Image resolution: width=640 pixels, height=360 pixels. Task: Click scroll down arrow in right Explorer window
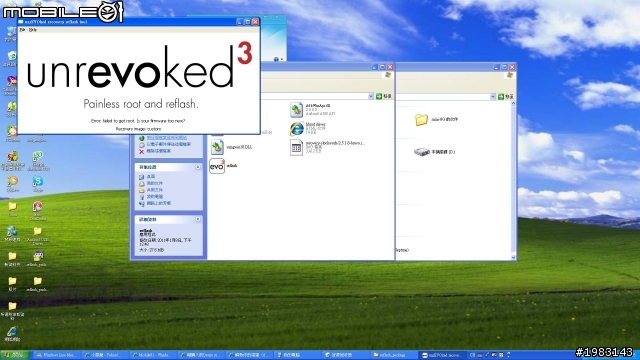click(x=513, y=257)
